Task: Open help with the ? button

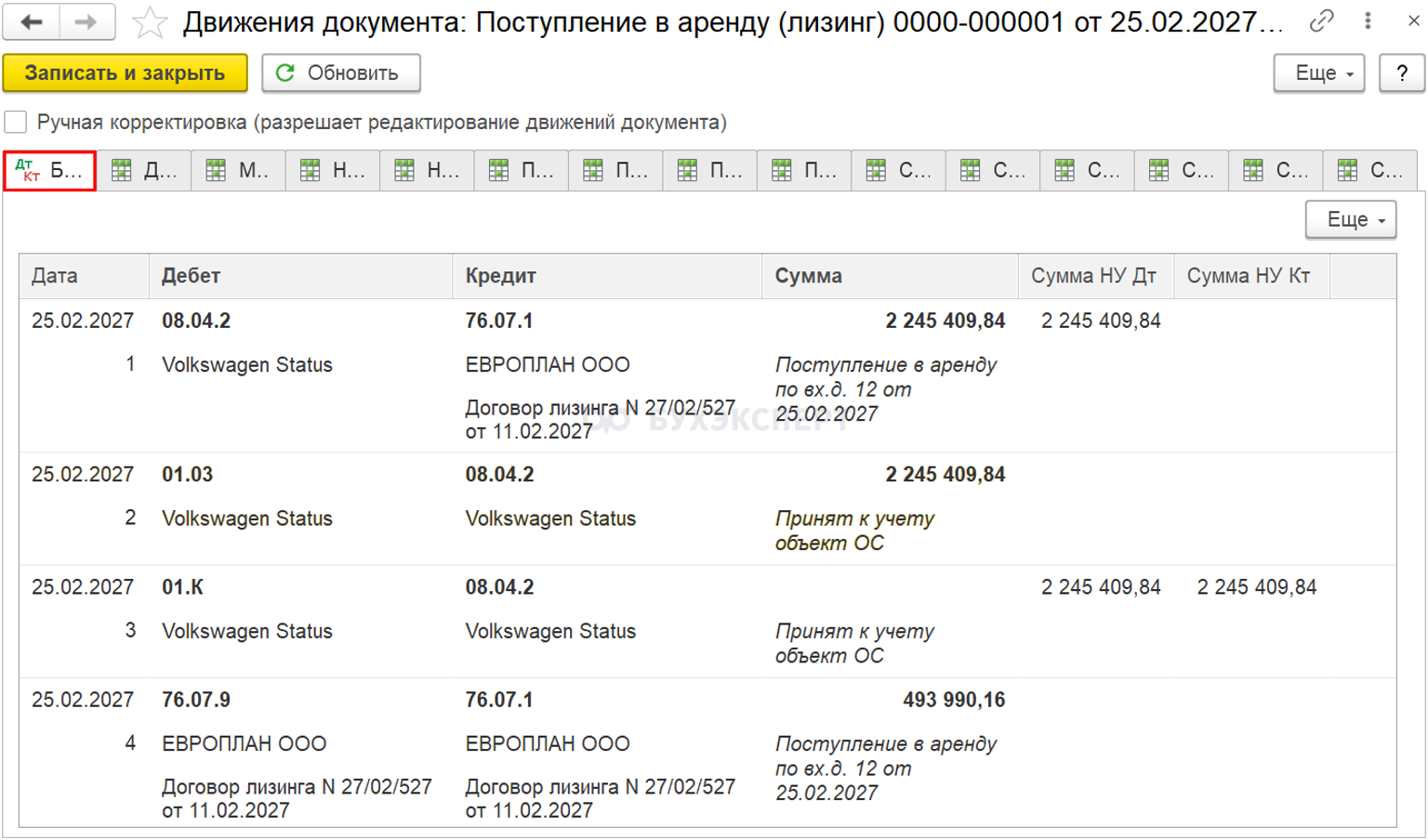Action: [x=1402, y=72]
